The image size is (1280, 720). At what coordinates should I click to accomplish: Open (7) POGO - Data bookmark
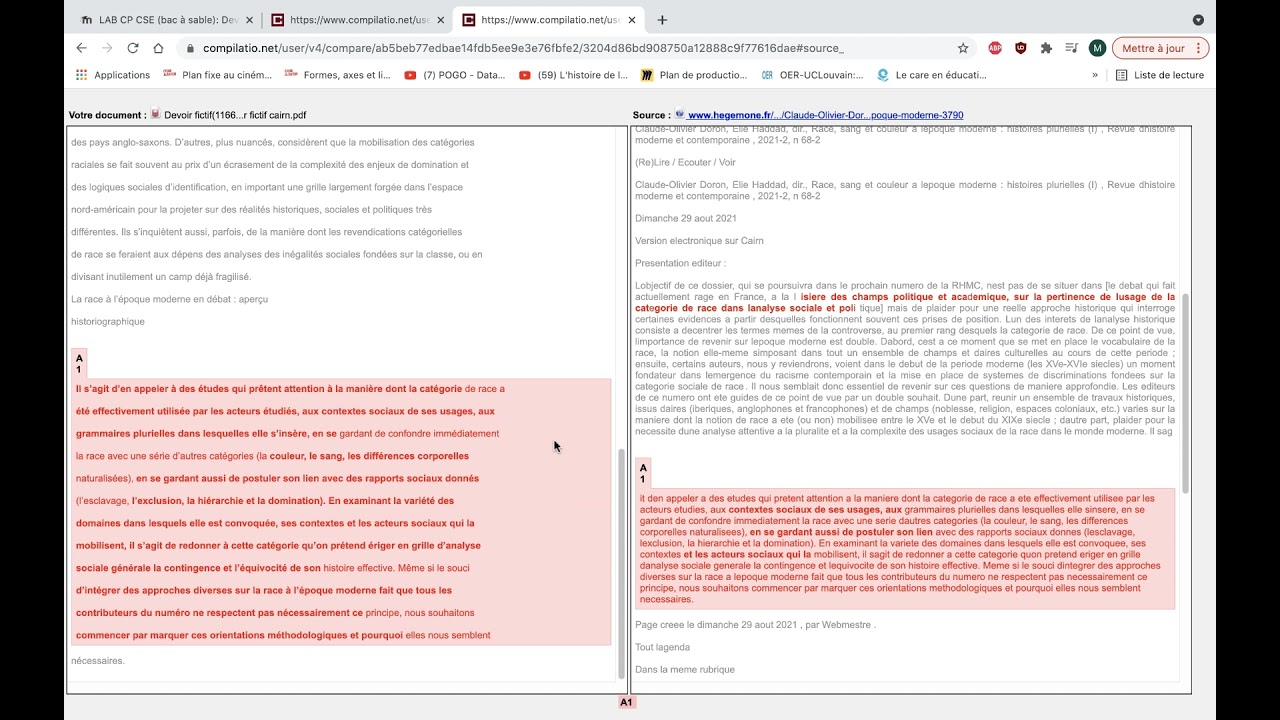(455, 75)
